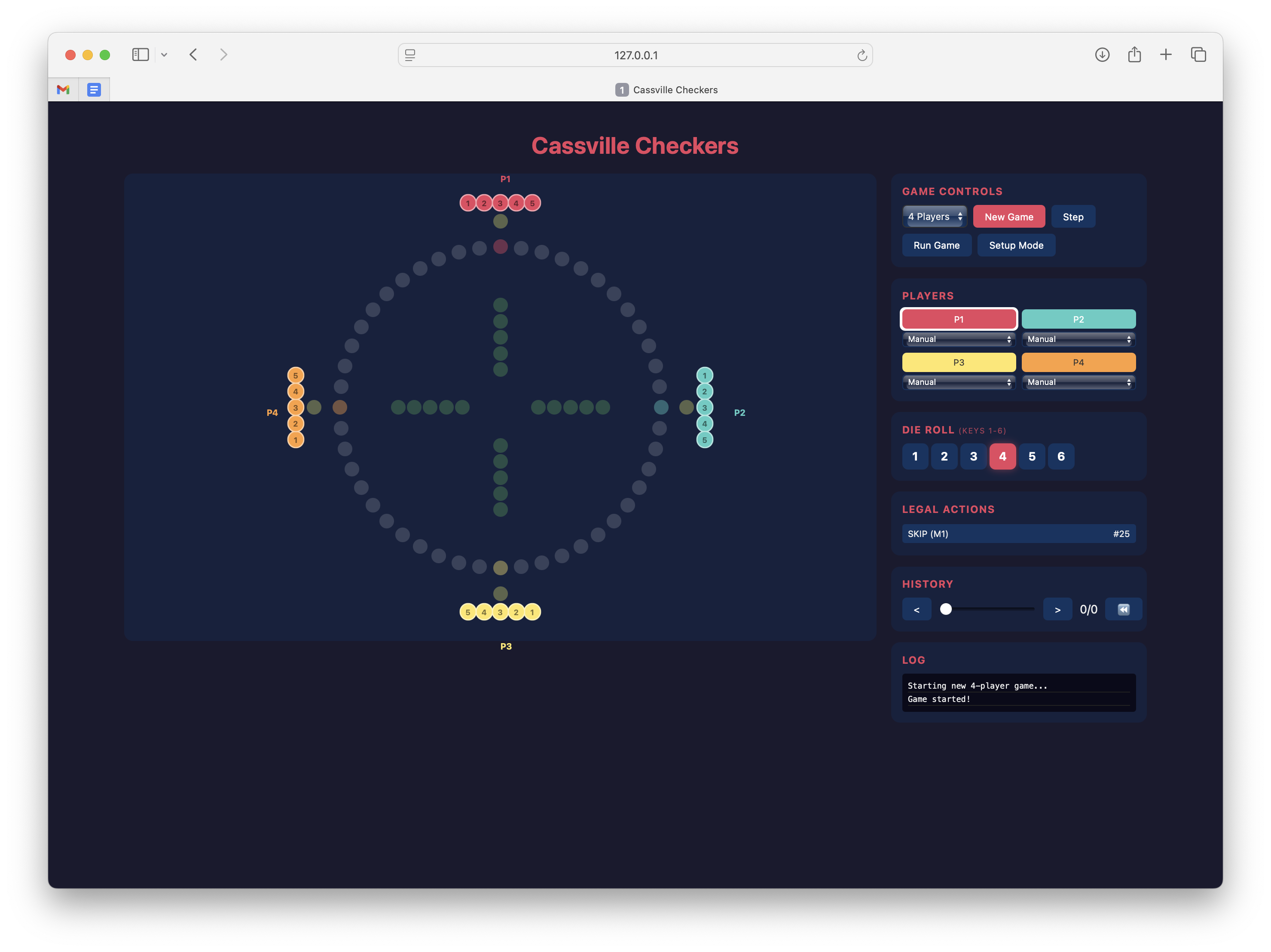The height and width of the screenshot is (952, 1271).
Task: Select die roll value 2
Action: (x=944, y=456)
